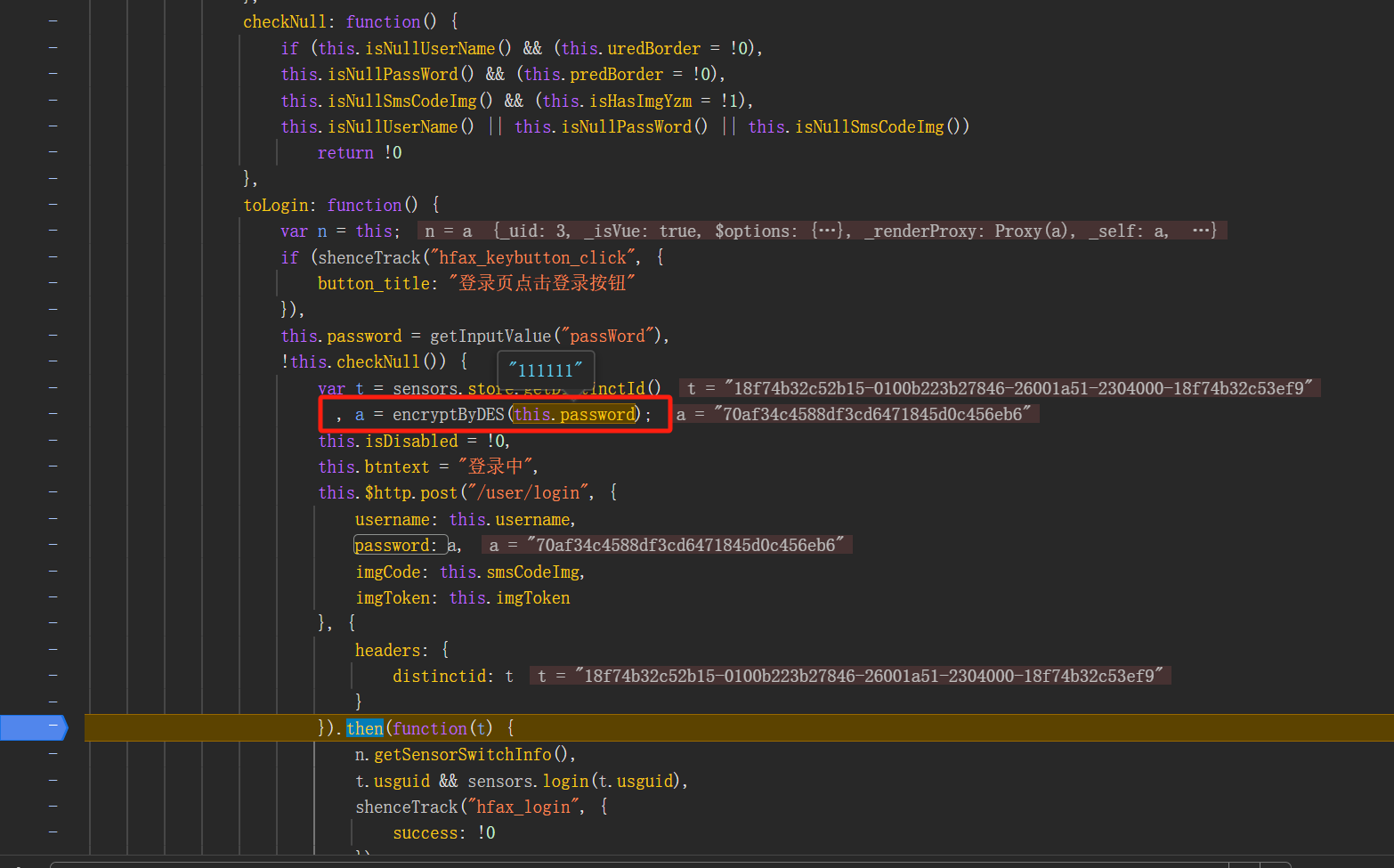Click the gutter dash beside the 'success: !0' line

coord(53,831)
